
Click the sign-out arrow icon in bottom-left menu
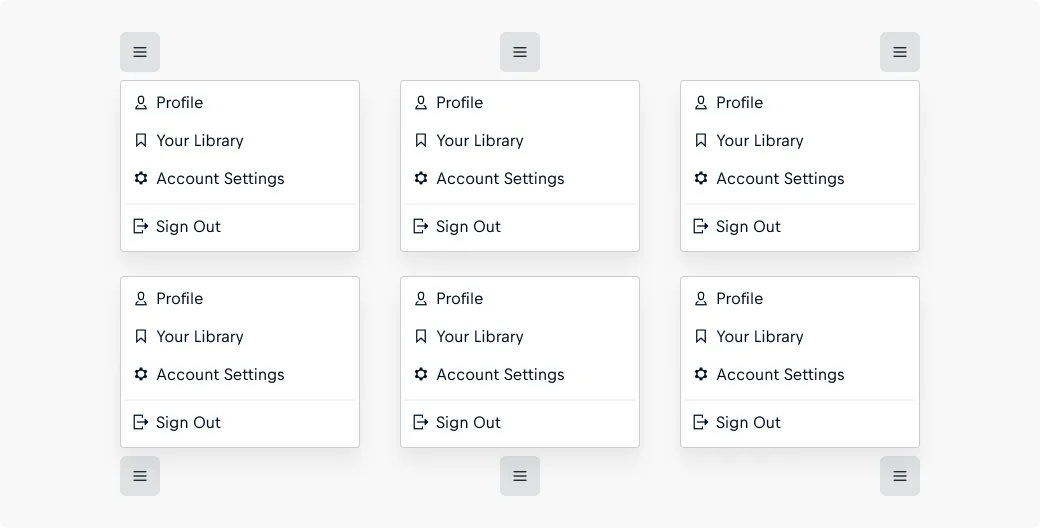(141, 422)
